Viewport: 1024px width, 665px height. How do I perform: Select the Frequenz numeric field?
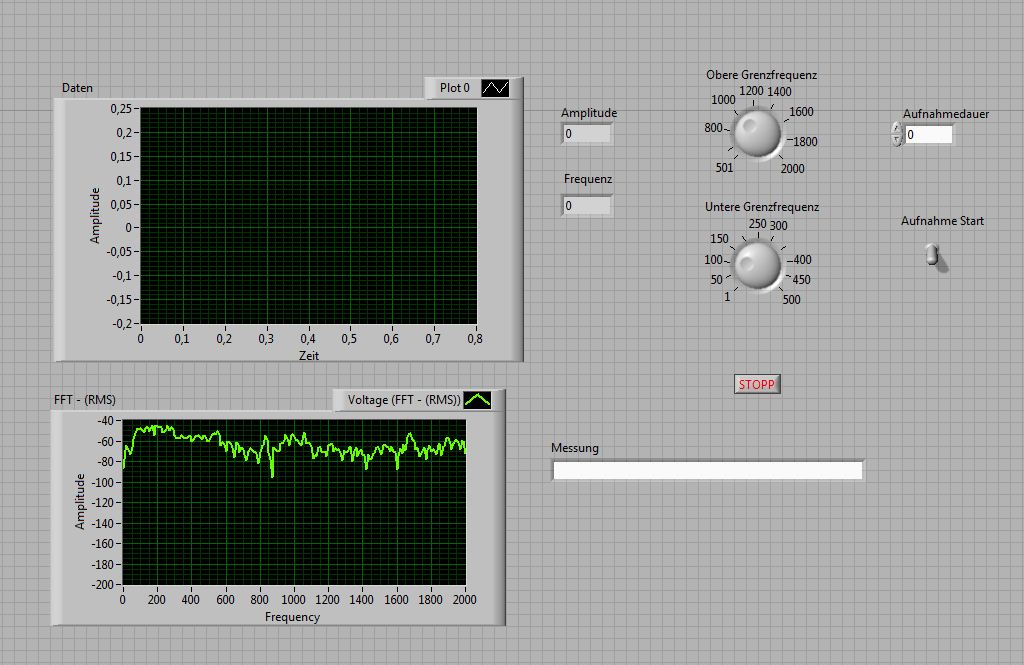coord(587,206)
